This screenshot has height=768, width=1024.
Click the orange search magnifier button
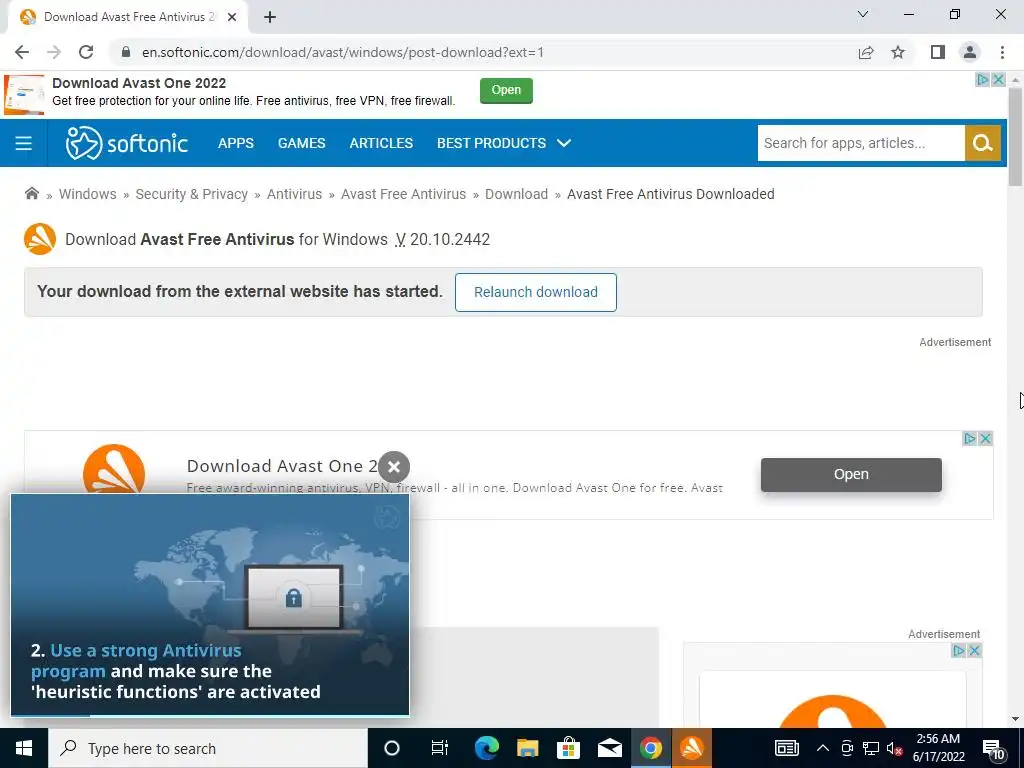click(983, 143)
